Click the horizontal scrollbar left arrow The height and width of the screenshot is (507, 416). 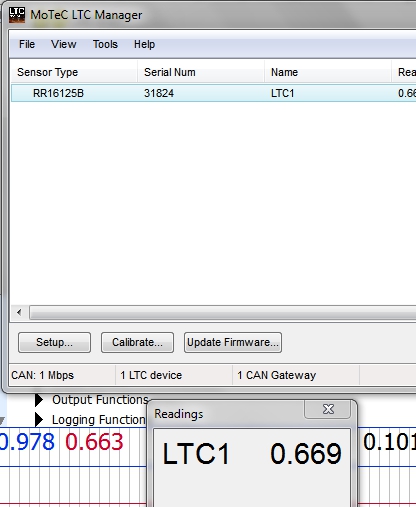pyautogui.click(x=19, y=313)
